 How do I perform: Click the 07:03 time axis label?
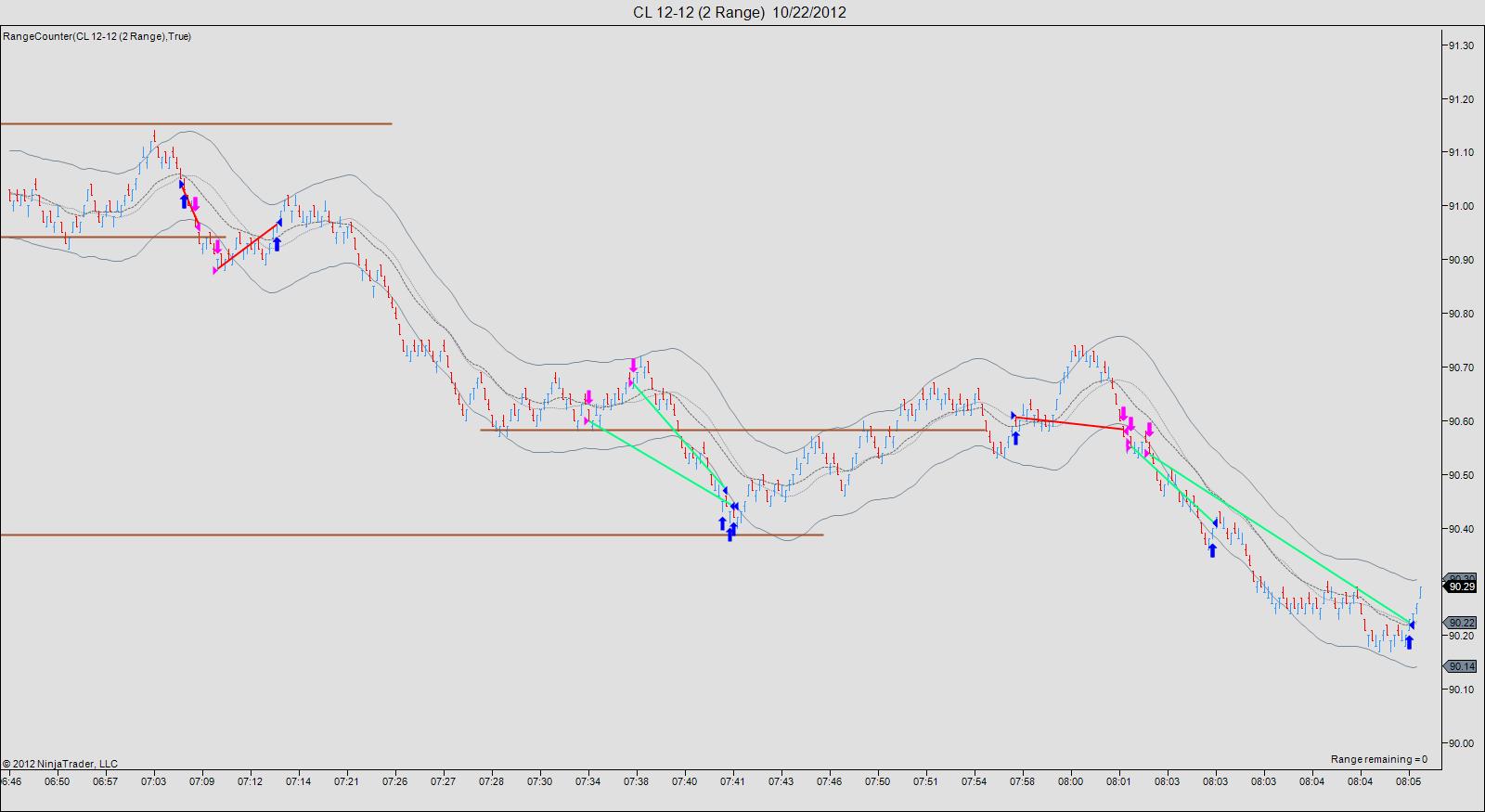[x=153, y=782]
